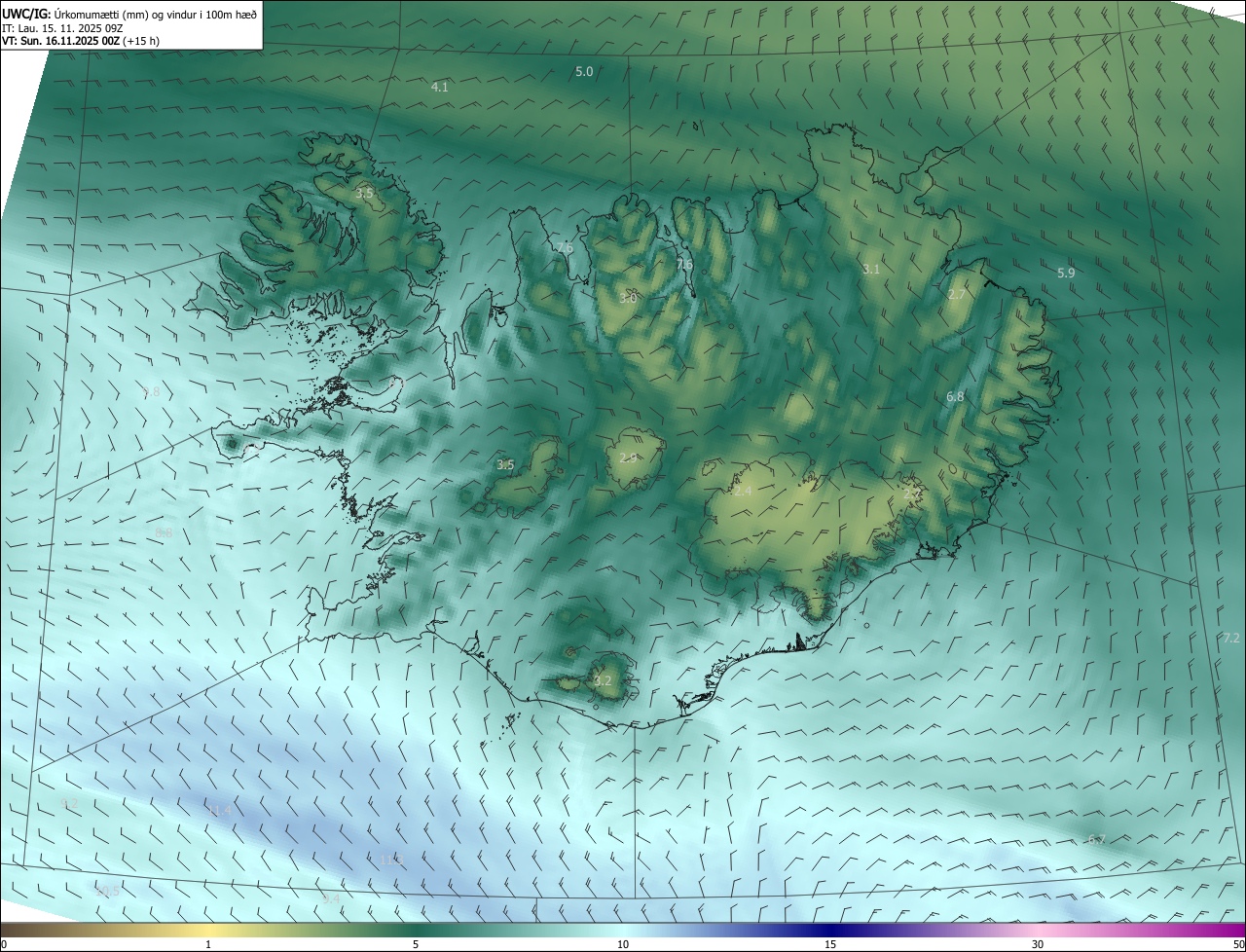1246x952 pixels.
Task: Click the 'VT: Sun. 16.11.2025 00Z (+15 h)' line
Action: (x=81, y=41)
